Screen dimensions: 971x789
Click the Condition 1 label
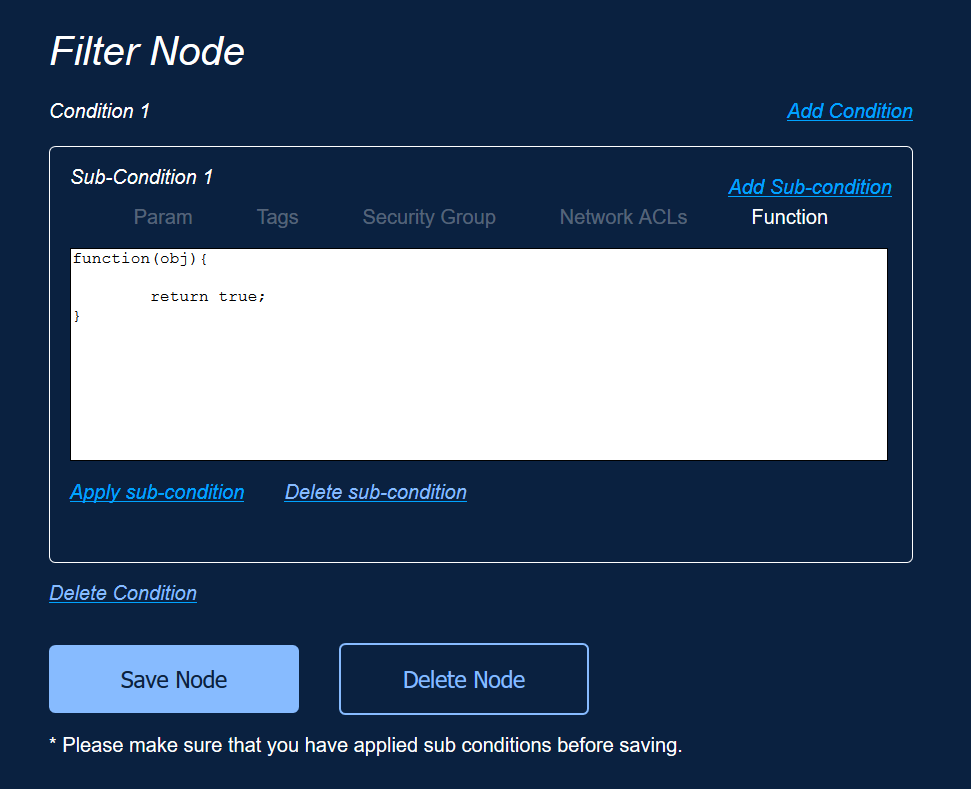(x=99, y=111)
